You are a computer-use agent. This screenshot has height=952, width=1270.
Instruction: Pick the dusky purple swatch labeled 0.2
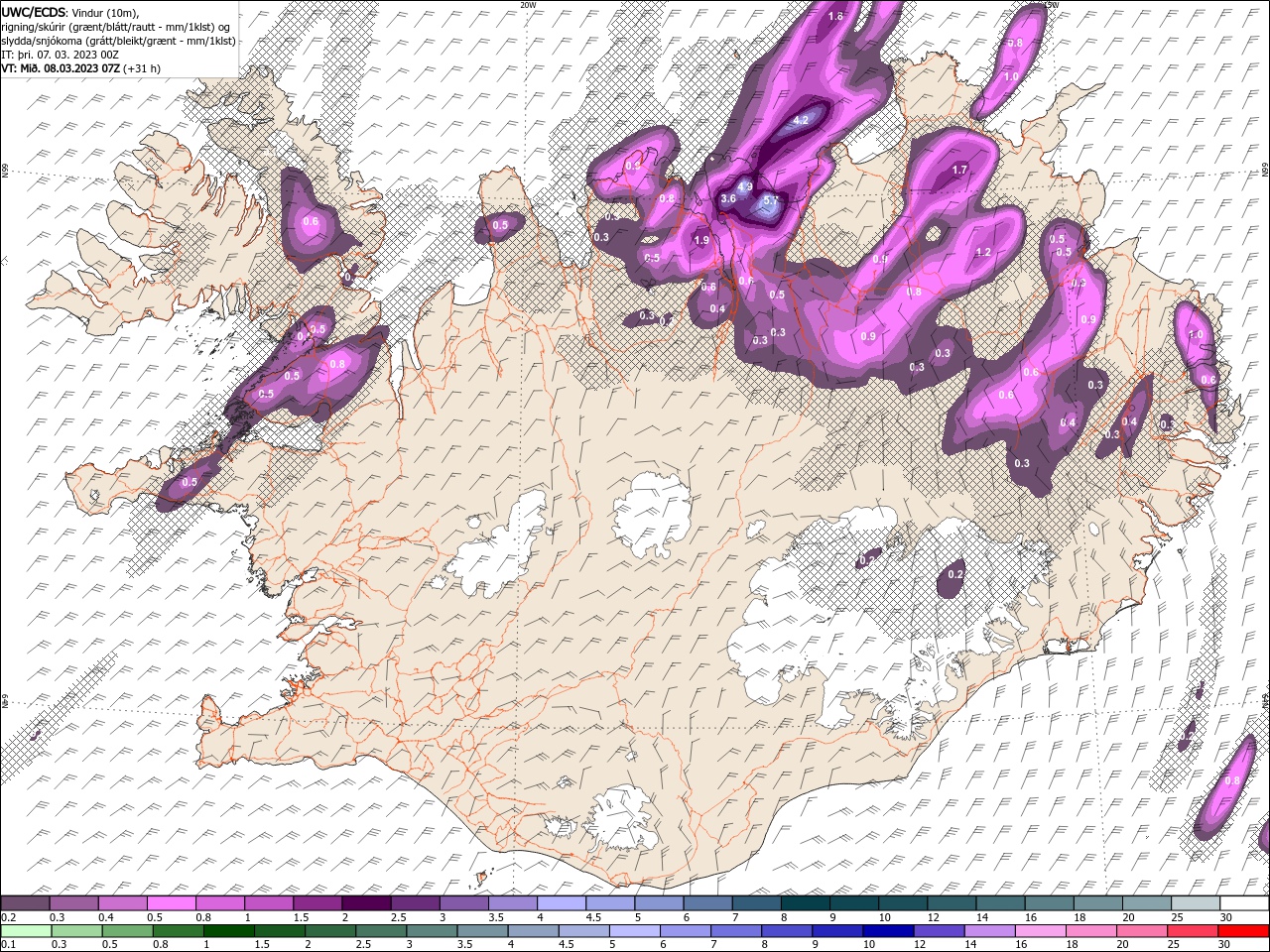(x=25, y=903)
